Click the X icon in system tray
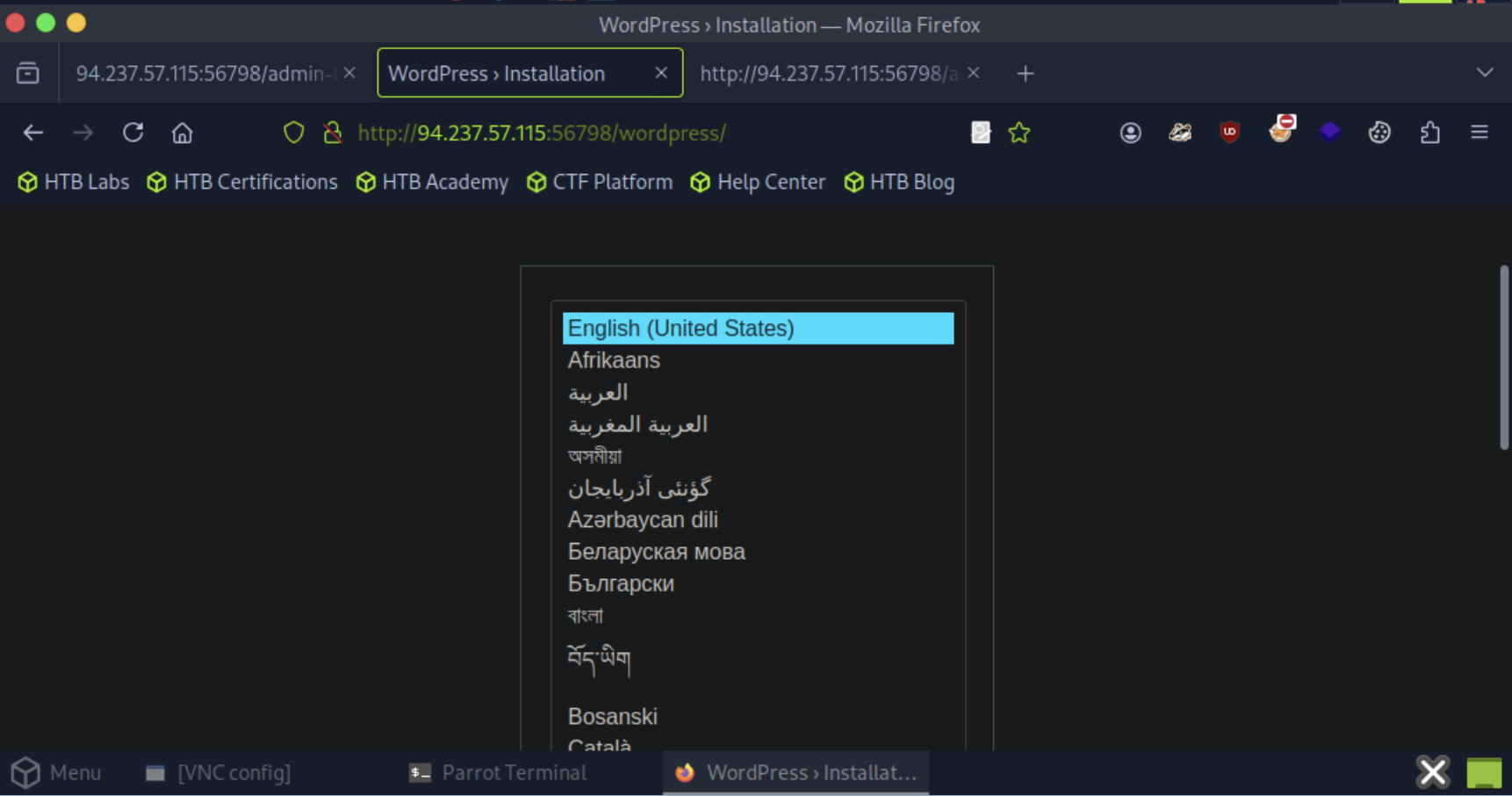This screenshot has width=1512, height=796. point(1433,773)
